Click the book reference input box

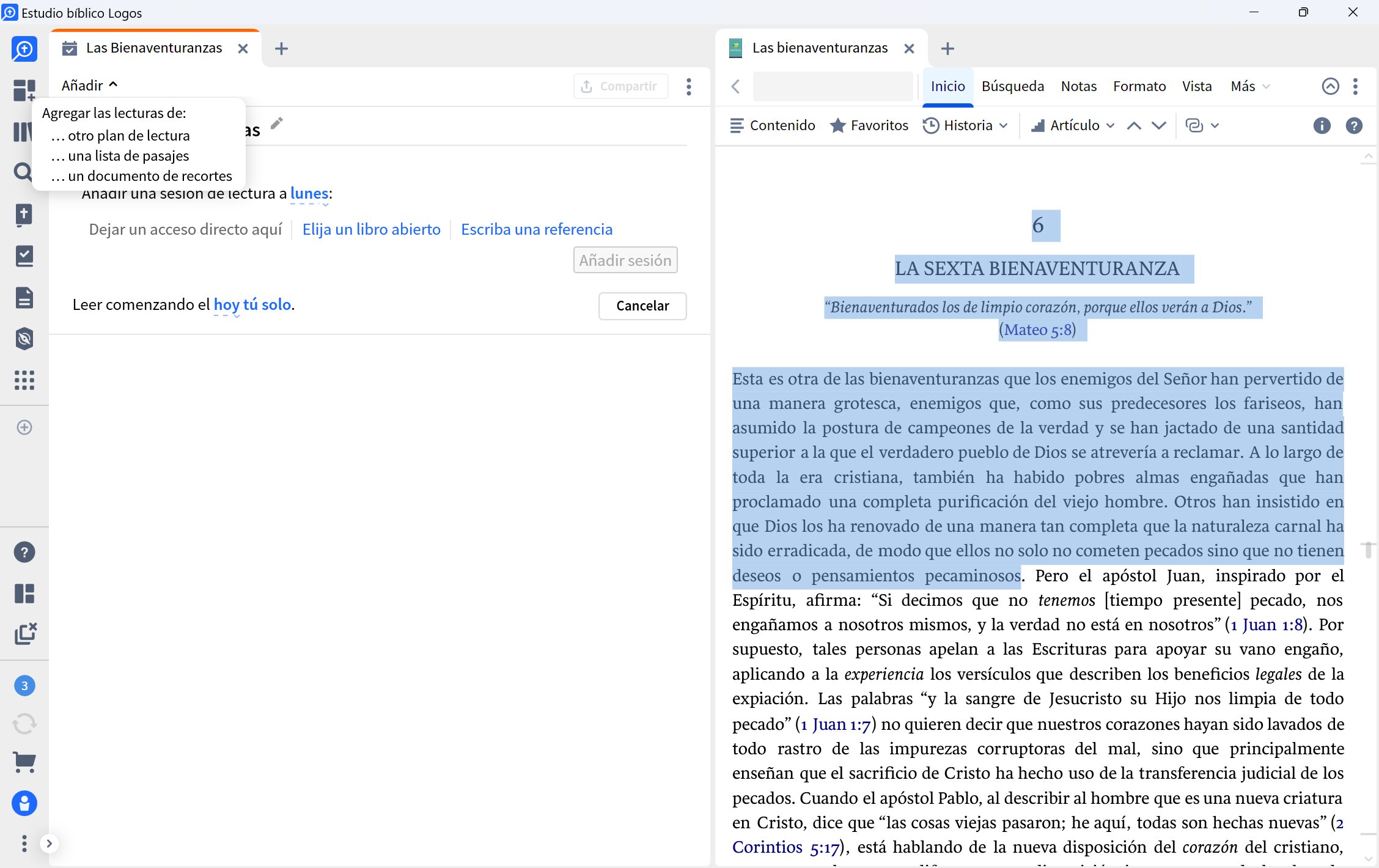pyautogui.click(x=833, y=86)
